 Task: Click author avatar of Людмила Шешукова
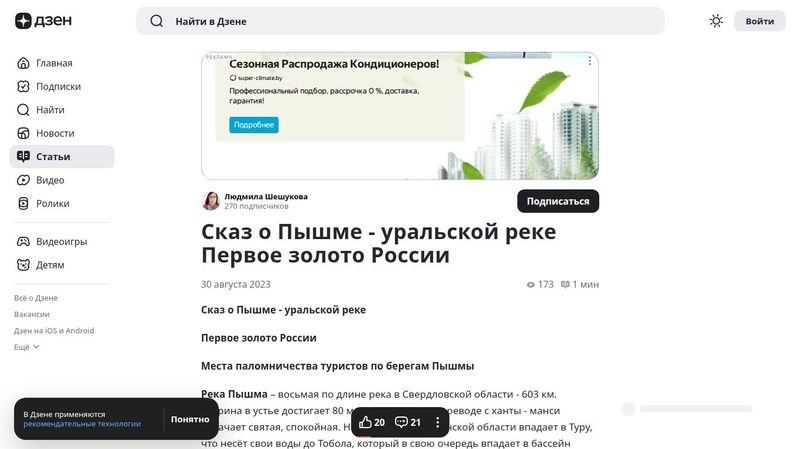pyautogui.click(x=211, y=201)
